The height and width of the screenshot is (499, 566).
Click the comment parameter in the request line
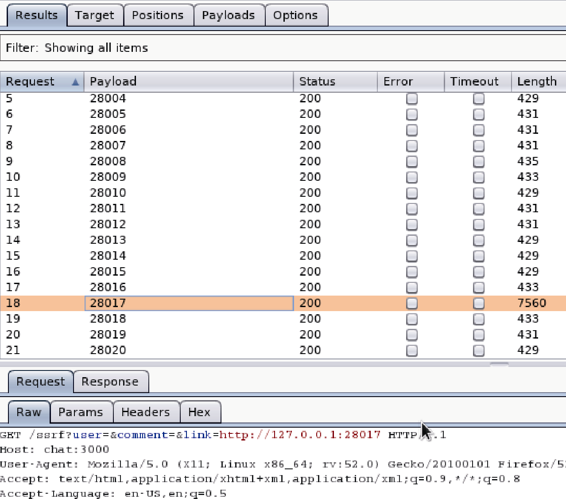pos(143,435)
